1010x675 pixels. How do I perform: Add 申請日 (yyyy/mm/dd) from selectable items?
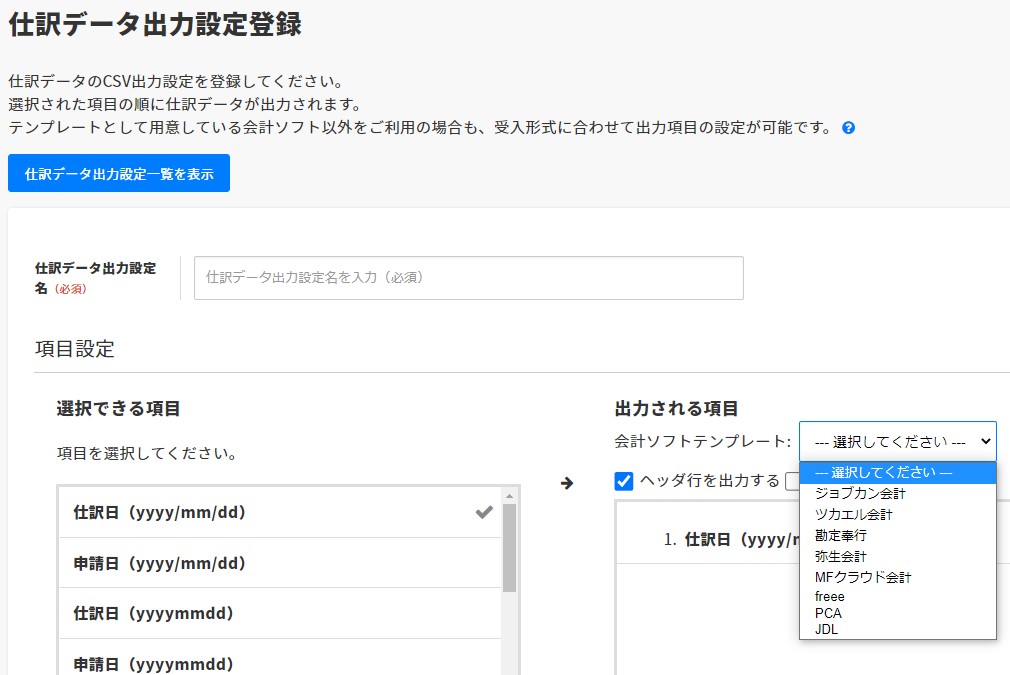click(160, 563)
